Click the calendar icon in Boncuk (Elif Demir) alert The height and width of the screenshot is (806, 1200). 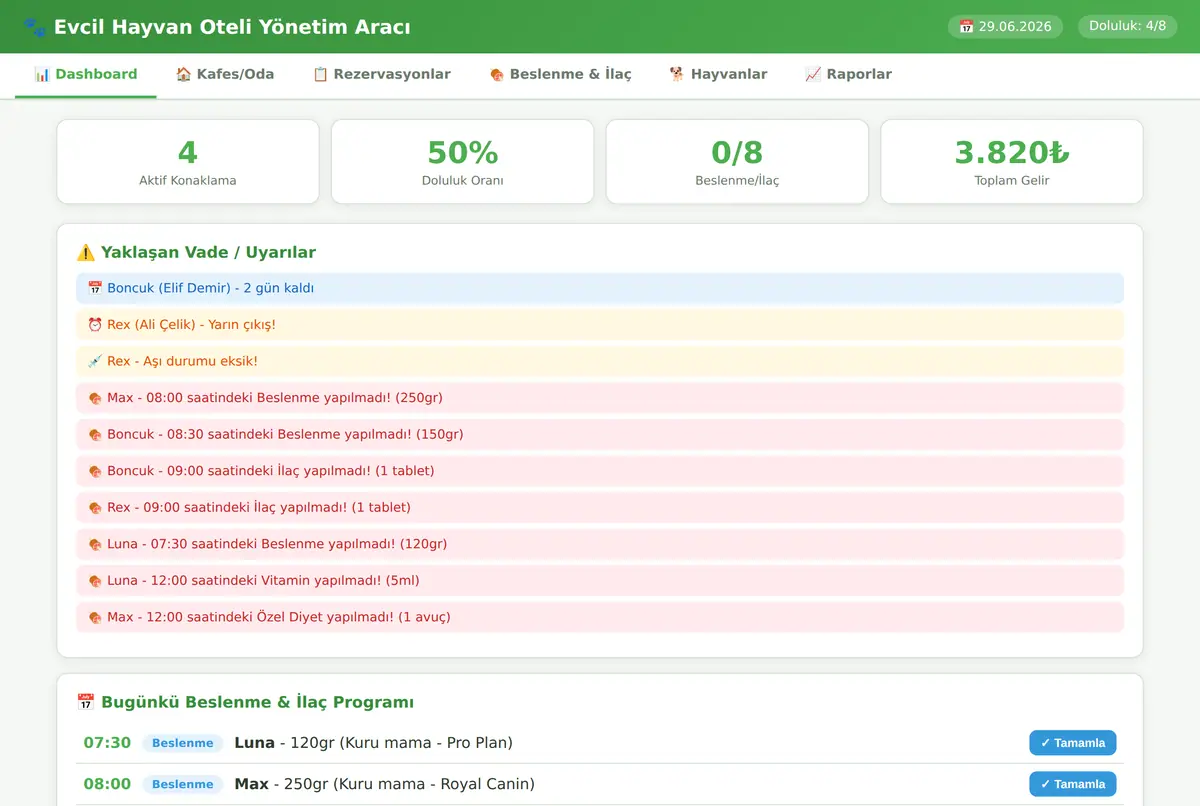coord(95,288)
